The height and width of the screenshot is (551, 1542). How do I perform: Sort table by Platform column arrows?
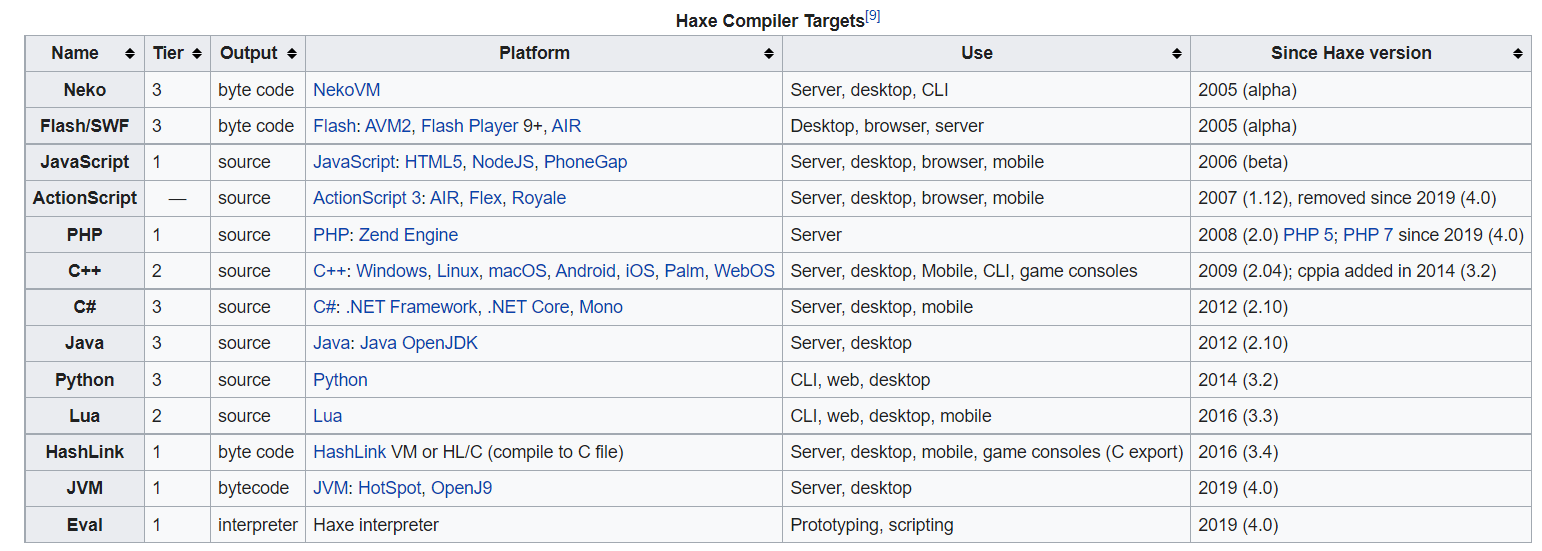(769, 54)
